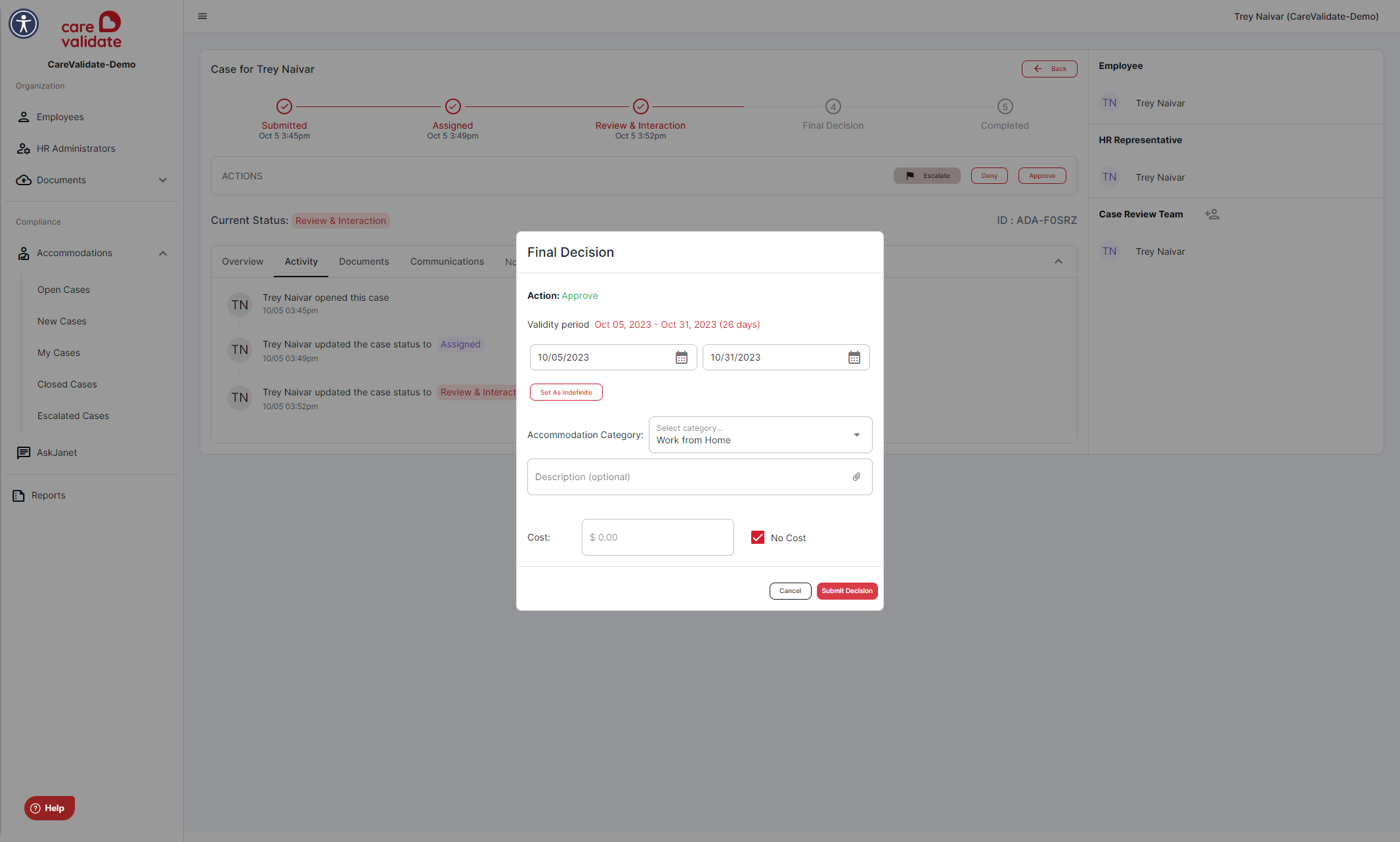Click Submit Decision button
Image resolution: width=1400 pixels, height=842 pixels.
click(847, 591)
